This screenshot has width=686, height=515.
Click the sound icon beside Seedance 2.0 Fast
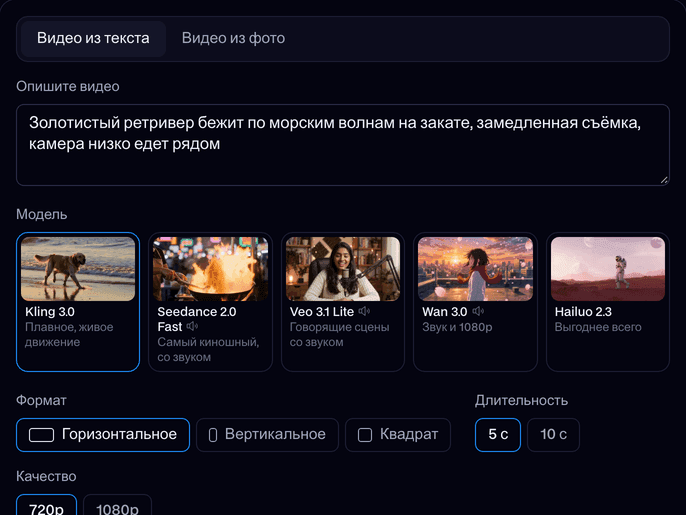pos(192,326)
